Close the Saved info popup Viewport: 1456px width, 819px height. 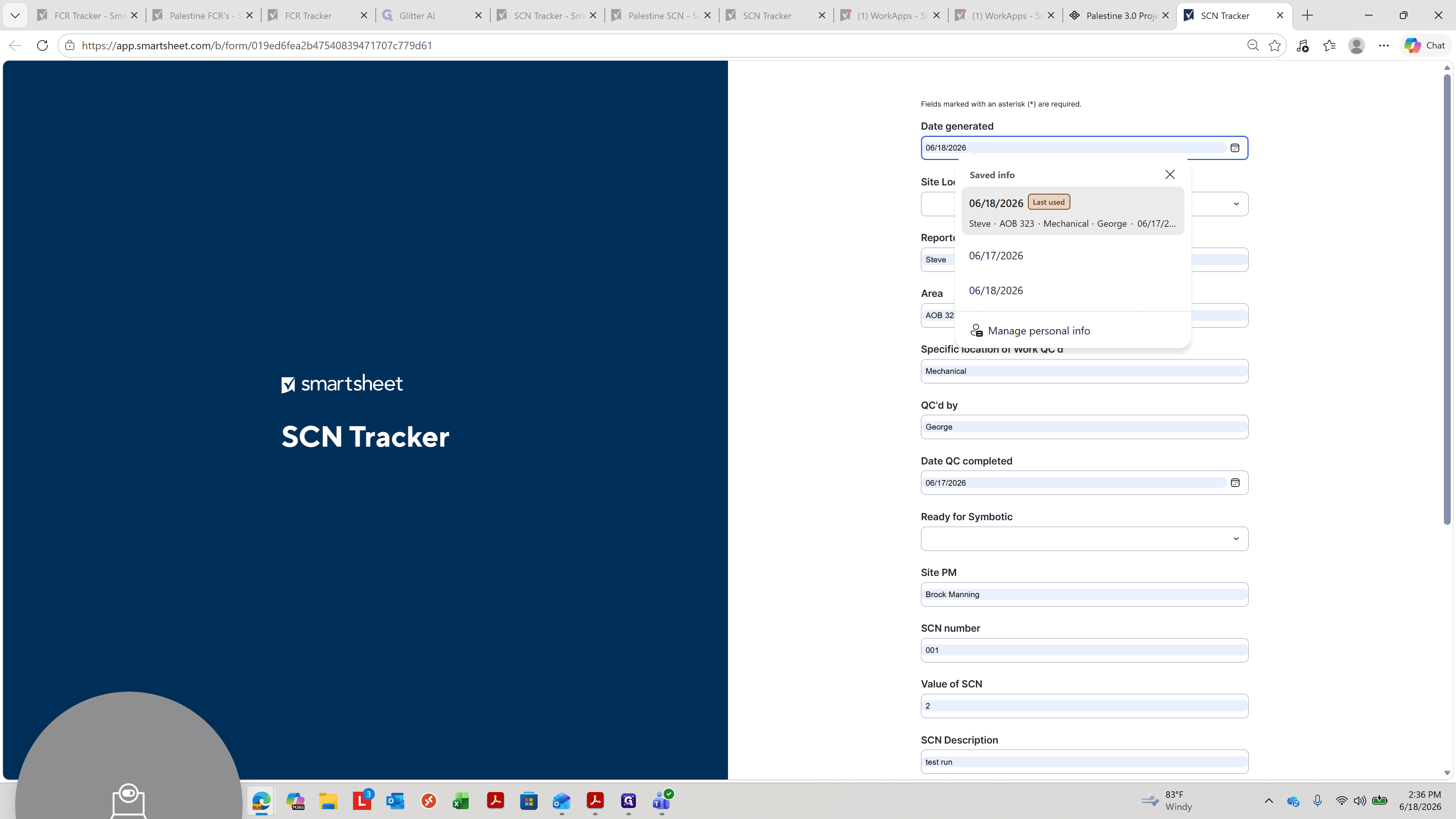point(1170,175)
